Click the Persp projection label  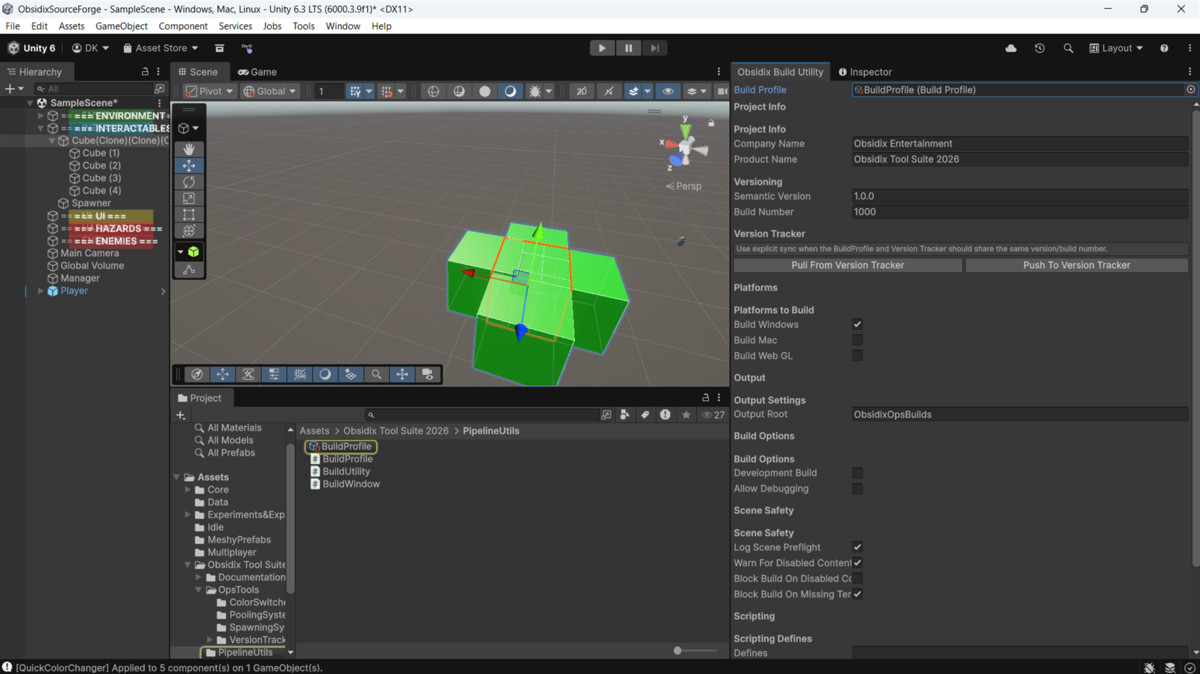(x=683, y=186)
